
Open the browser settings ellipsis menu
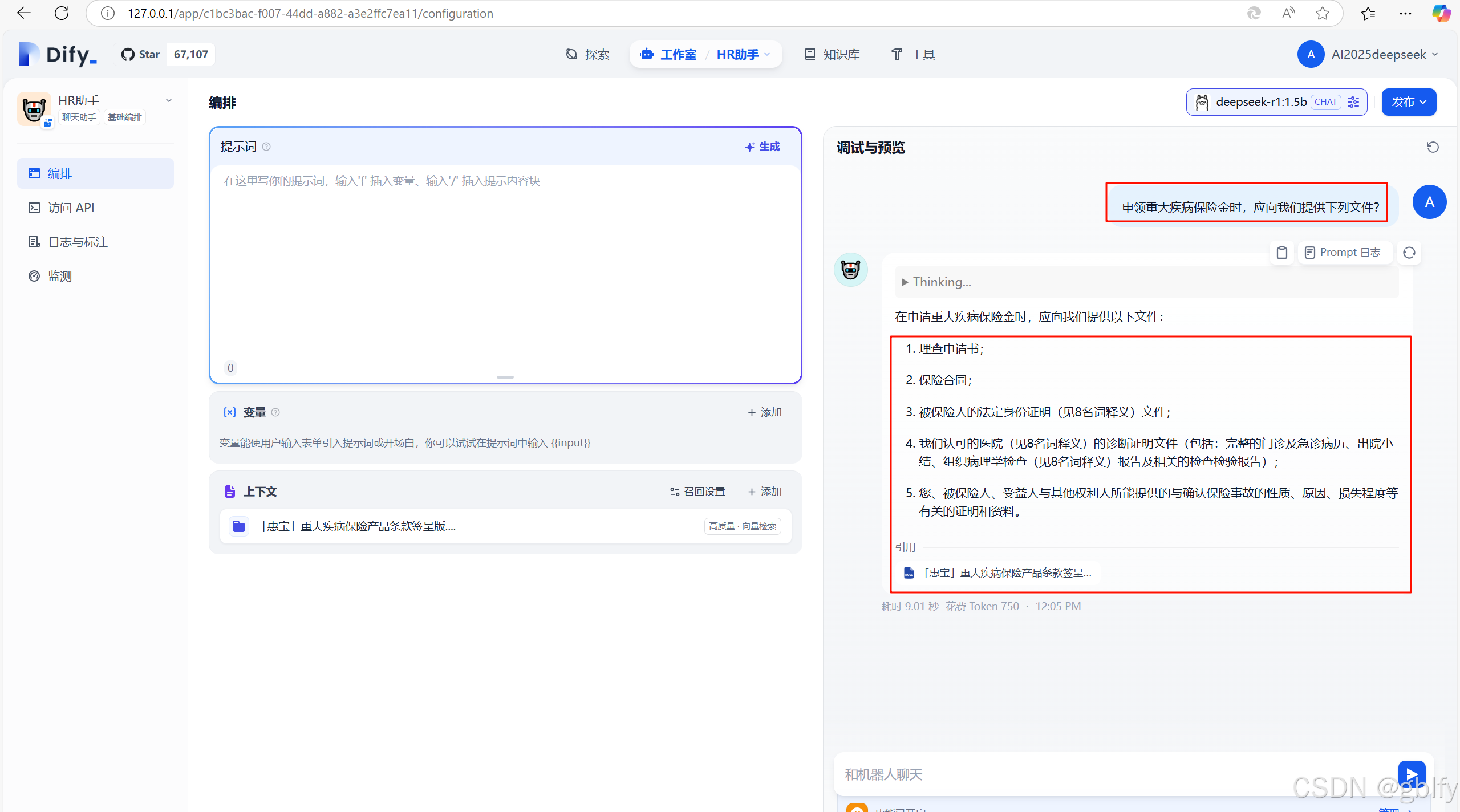point(1405,13)
